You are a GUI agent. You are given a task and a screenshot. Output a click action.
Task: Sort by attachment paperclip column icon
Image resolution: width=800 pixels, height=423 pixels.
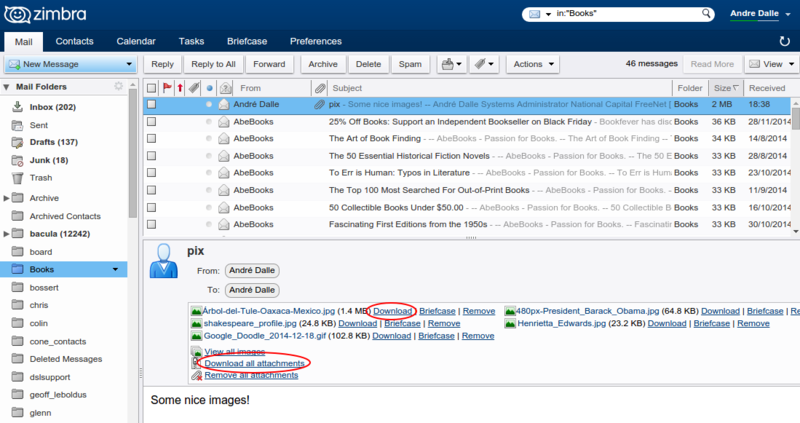[319, 88]
